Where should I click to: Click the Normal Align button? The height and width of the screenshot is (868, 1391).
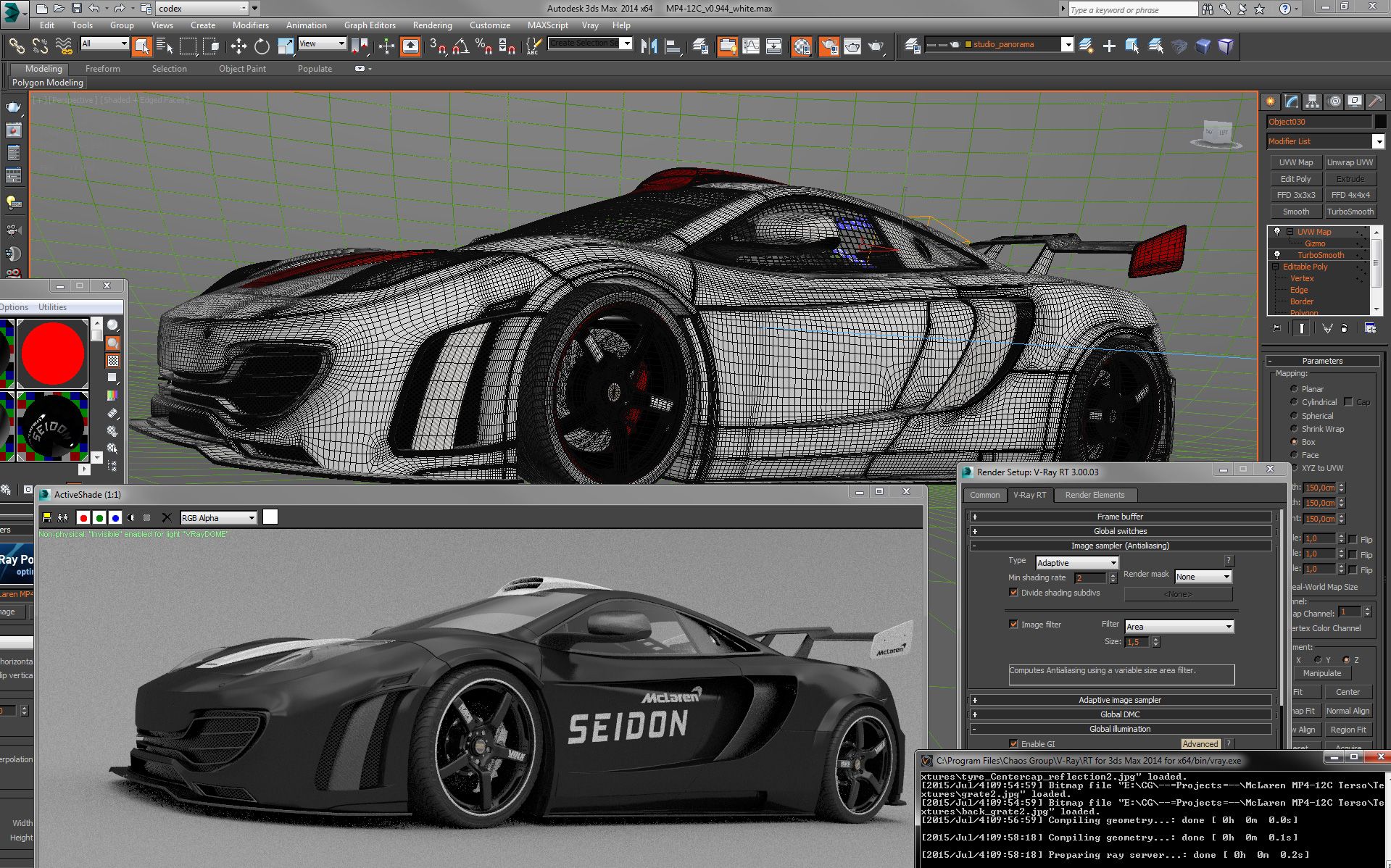pyautogui.click(x=1348, y=711)
